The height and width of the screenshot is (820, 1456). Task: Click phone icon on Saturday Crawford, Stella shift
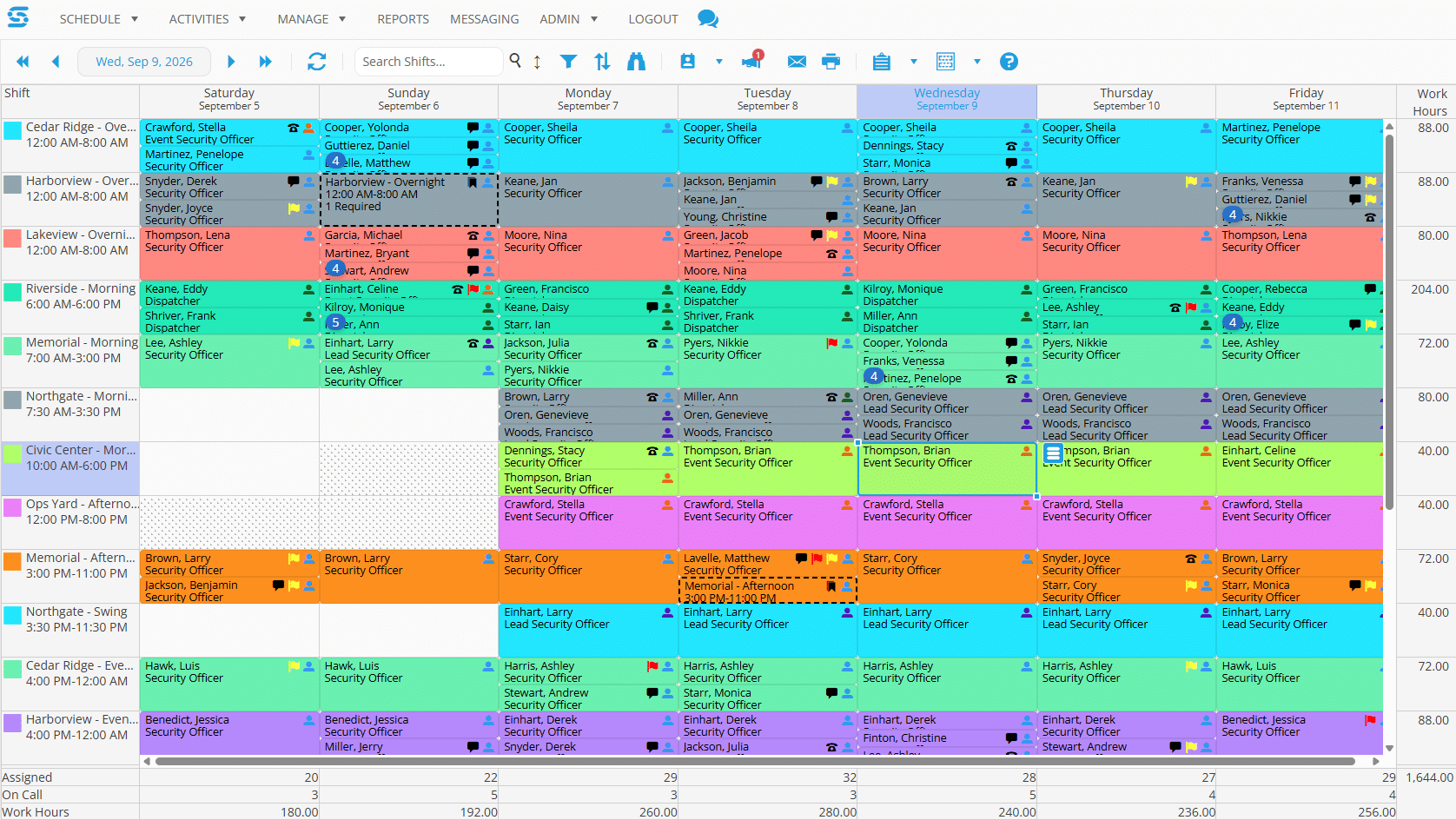pos(293,128)
